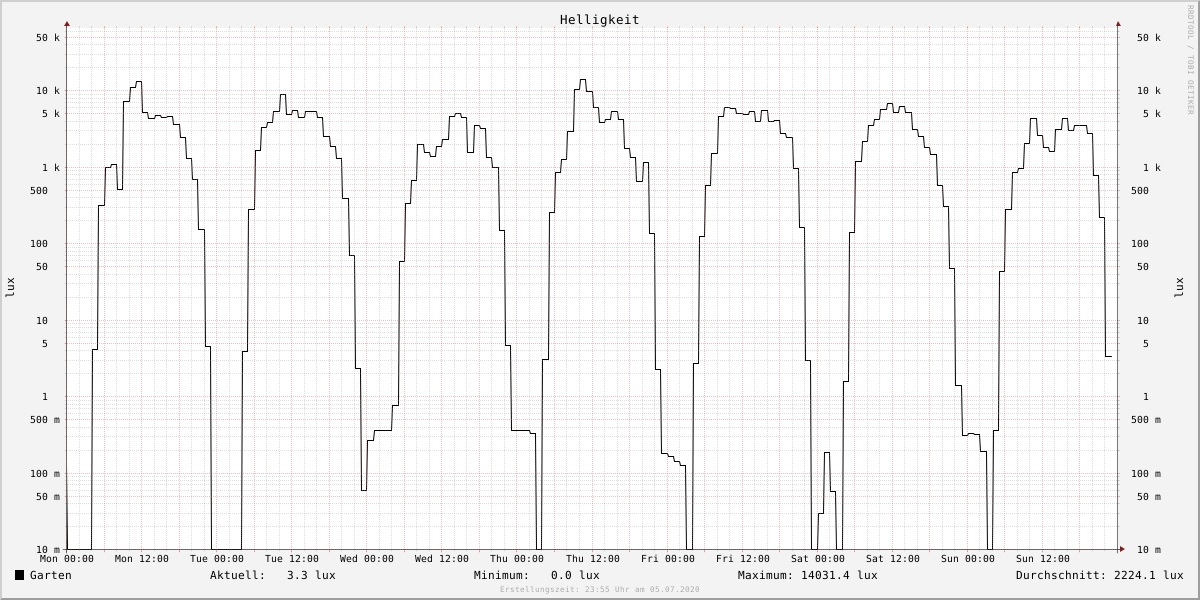This screenshot has height=600, width=1200.
Task: Click the "Tue 12:00" time axis label
Action: coord(292,559)
